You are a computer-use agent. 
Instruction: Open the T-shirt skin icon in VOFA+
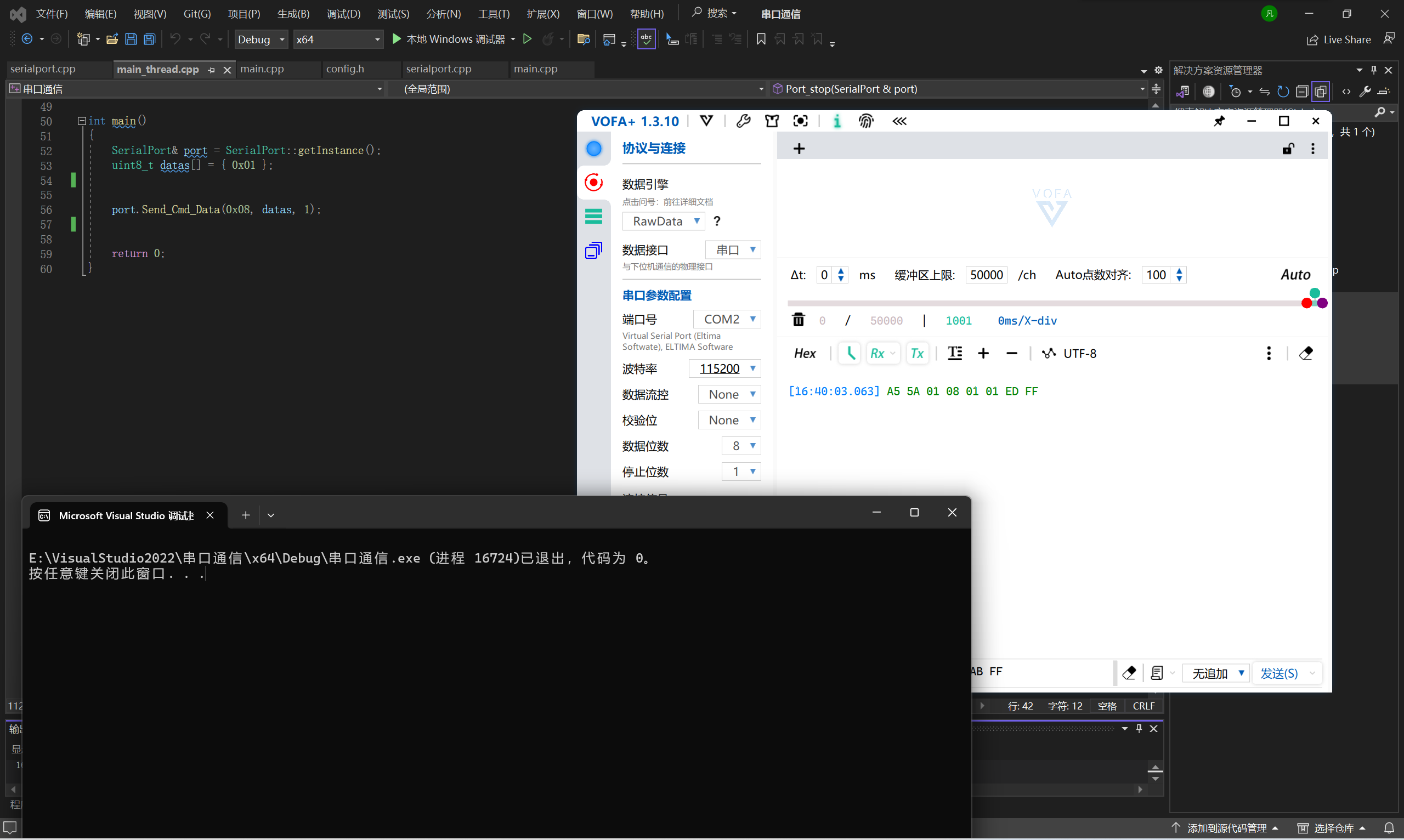[x=772, y=121]
